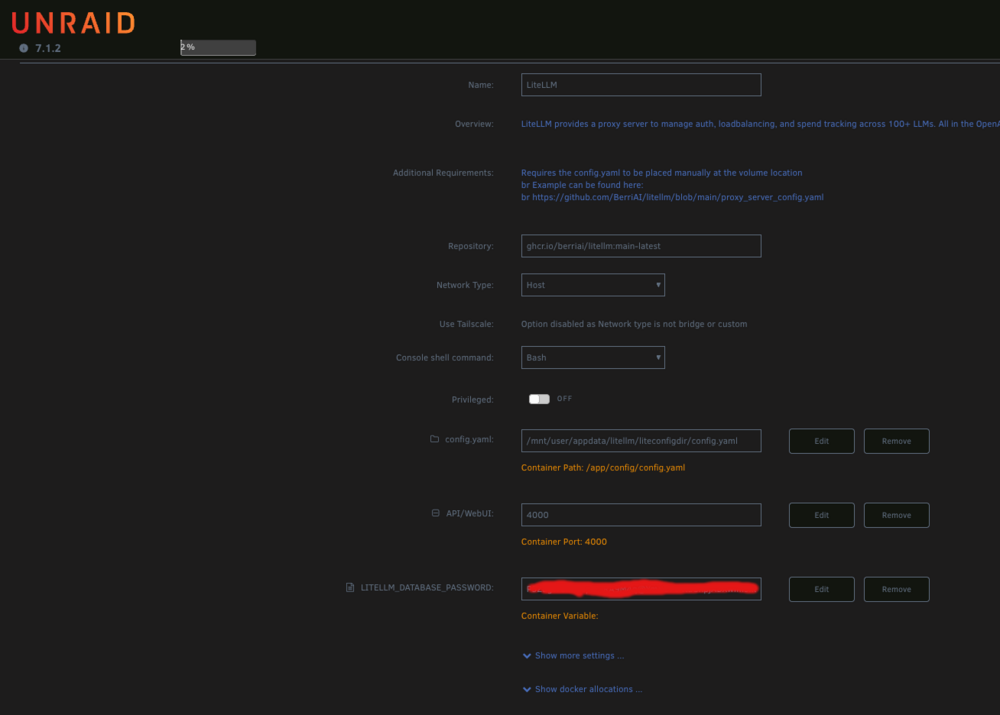
Task: Click the 'Repository:' label
Action: pyautogui.click(x=471, y=246)
